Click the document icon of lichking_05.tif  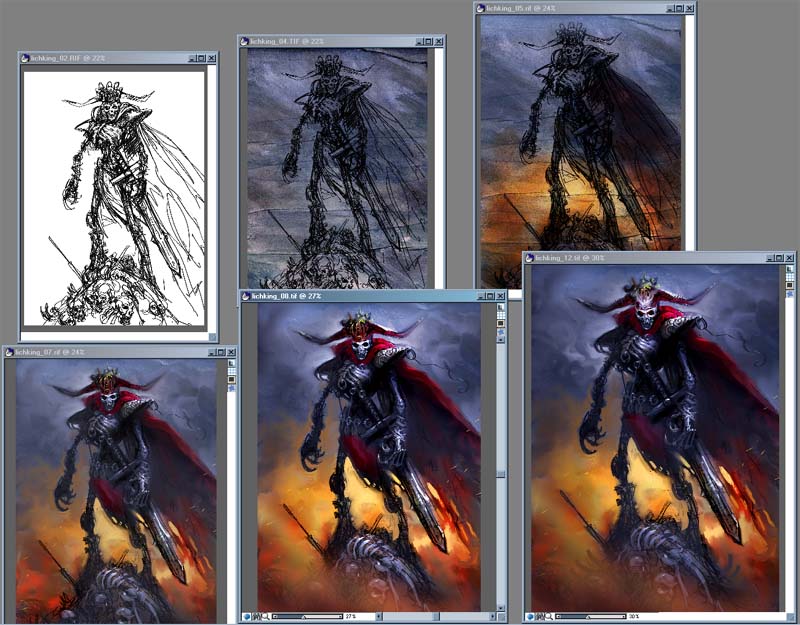tap(480, 8)
